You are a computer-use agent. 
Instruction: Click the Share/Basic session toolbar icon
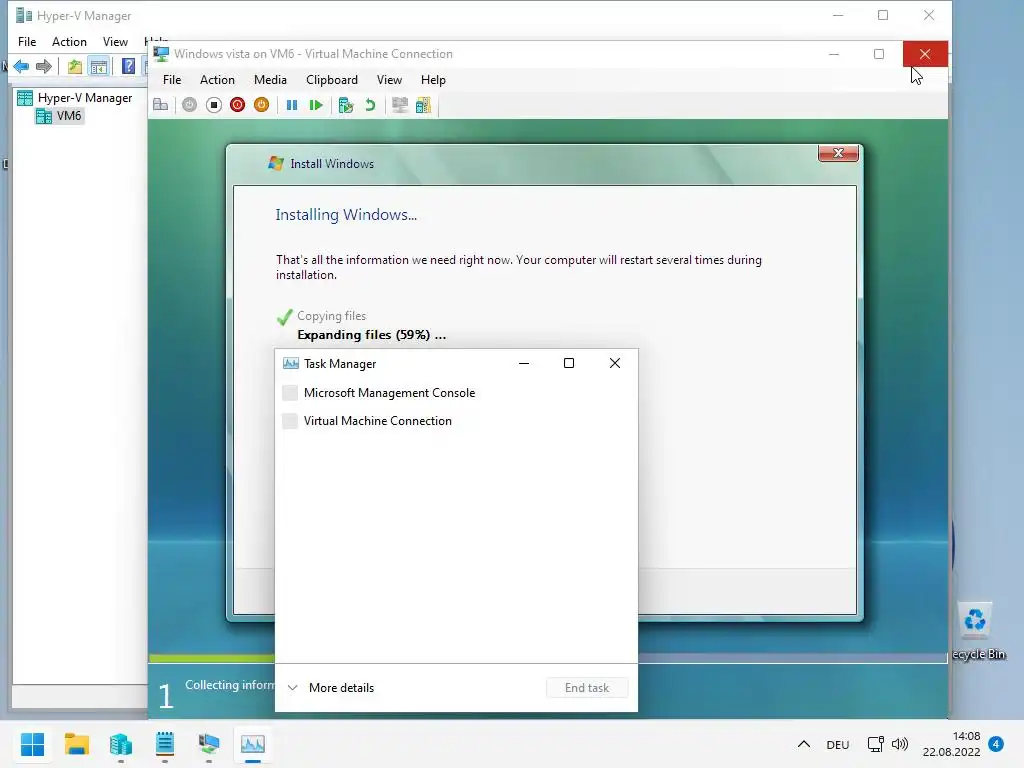click(423, 105)
